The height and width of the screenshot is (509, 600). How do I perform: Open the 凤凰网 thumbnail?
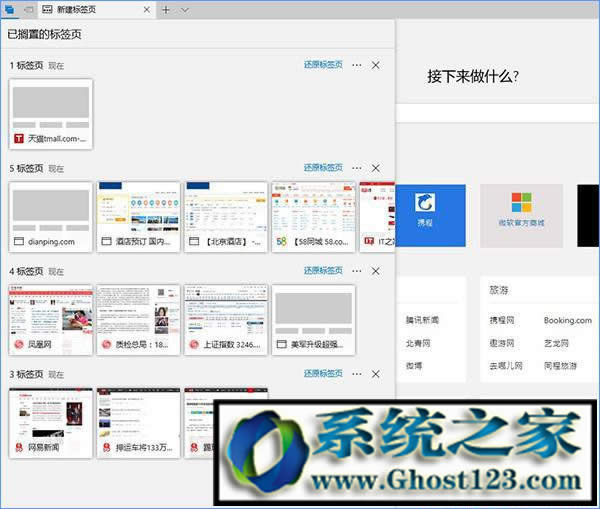click(51, 320)
